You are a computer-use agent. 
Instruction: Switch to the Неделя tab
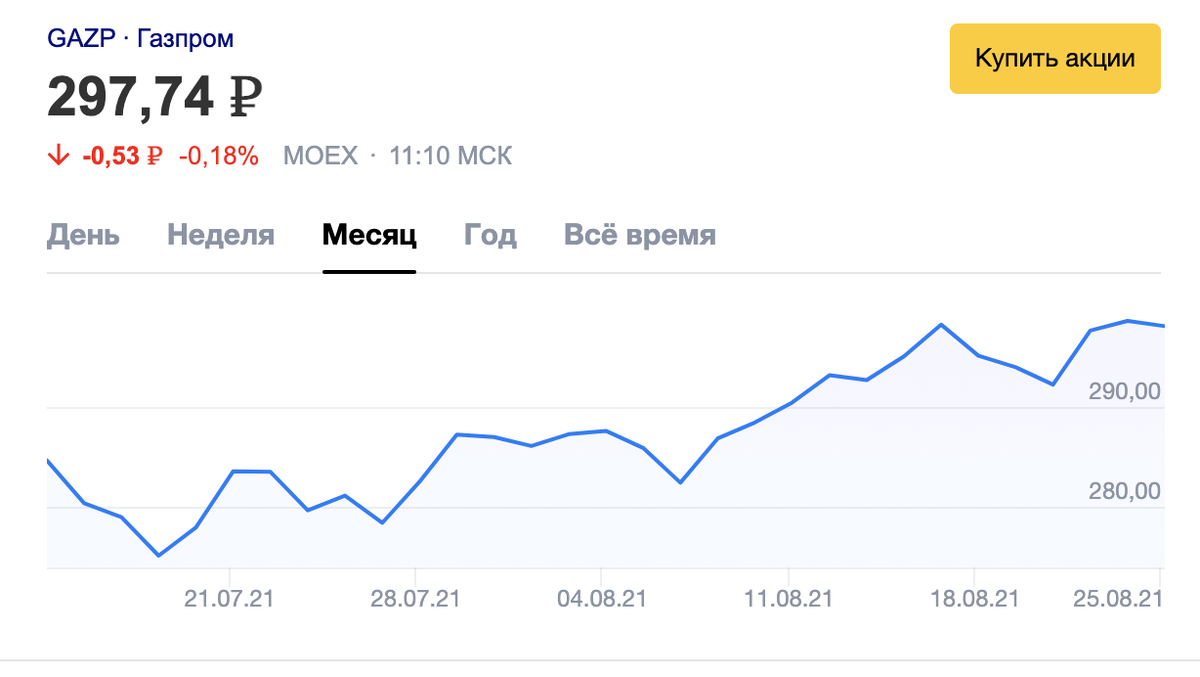click(219, 234)
